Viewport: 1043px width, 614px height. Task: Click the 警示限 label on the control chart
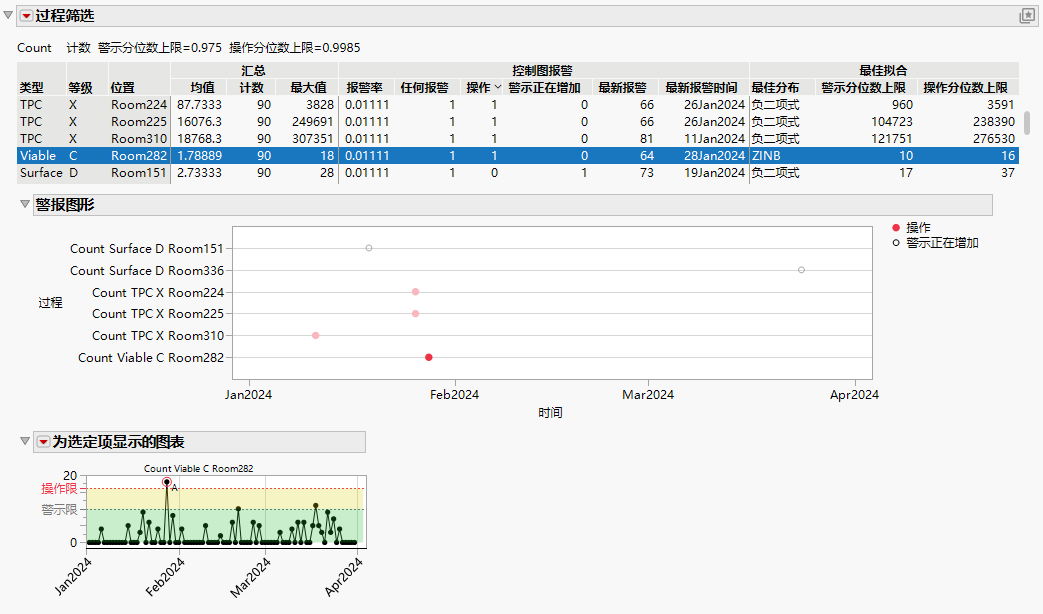coord(59,510)
